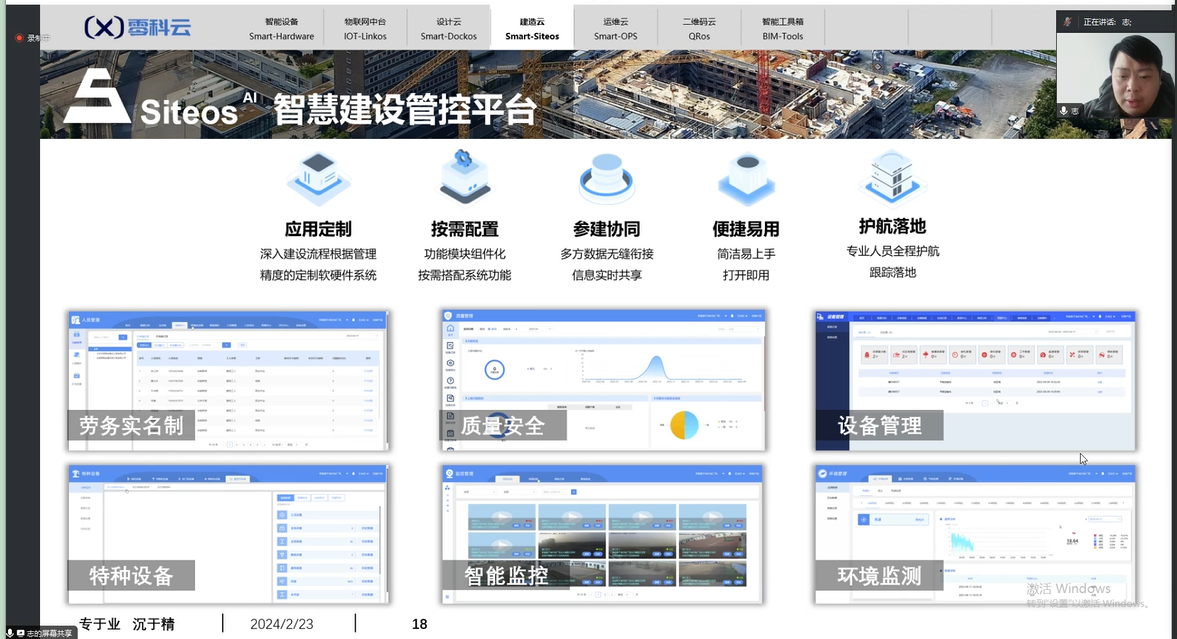Click the 零科云 logo
The image size is (1177, 639).
tap(137, 28)
